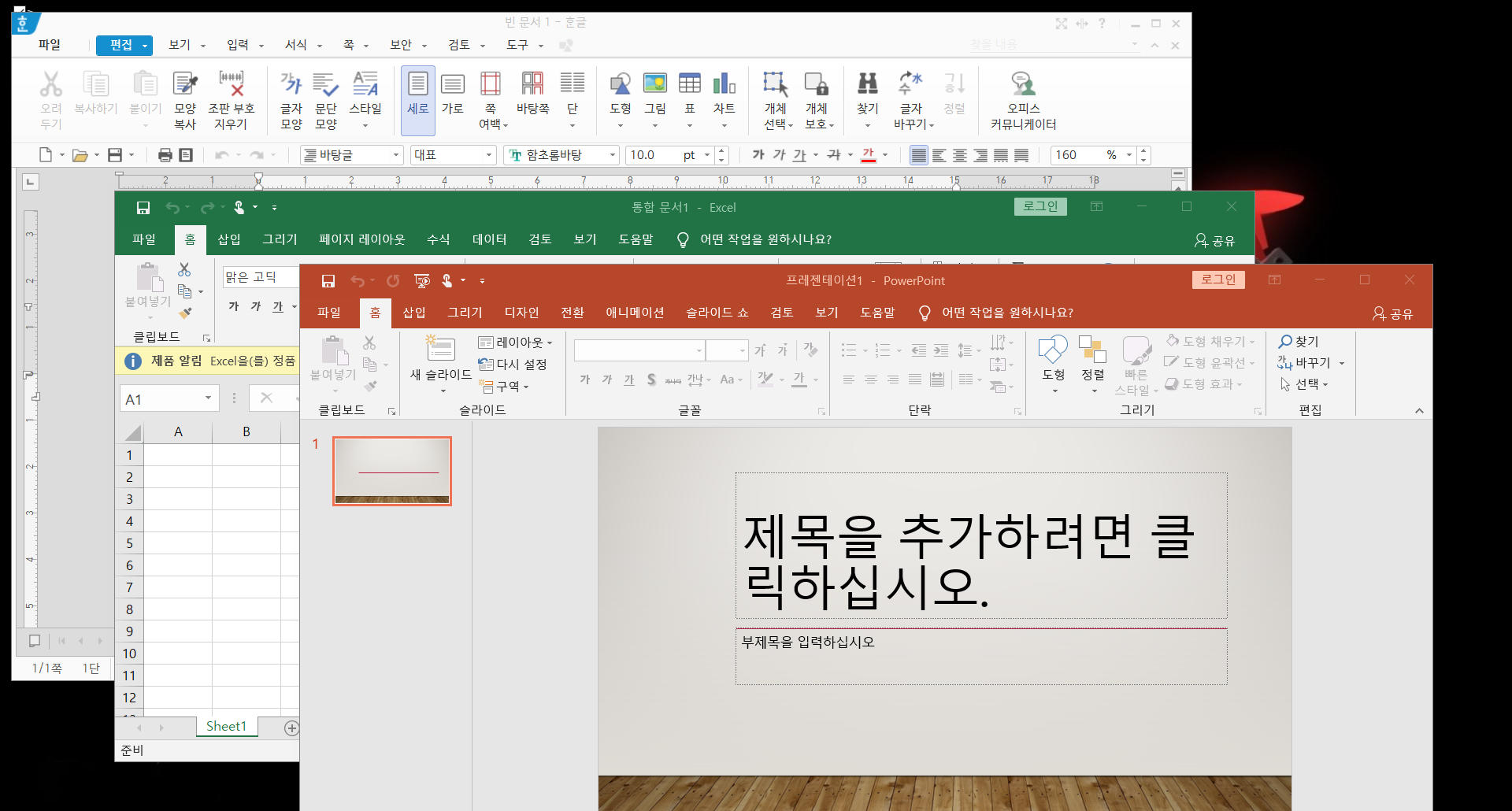Screen dimensions: 1512x811
Task: Click 로그인 button in PowerPoint title bar
Action: coord(1218,280)
